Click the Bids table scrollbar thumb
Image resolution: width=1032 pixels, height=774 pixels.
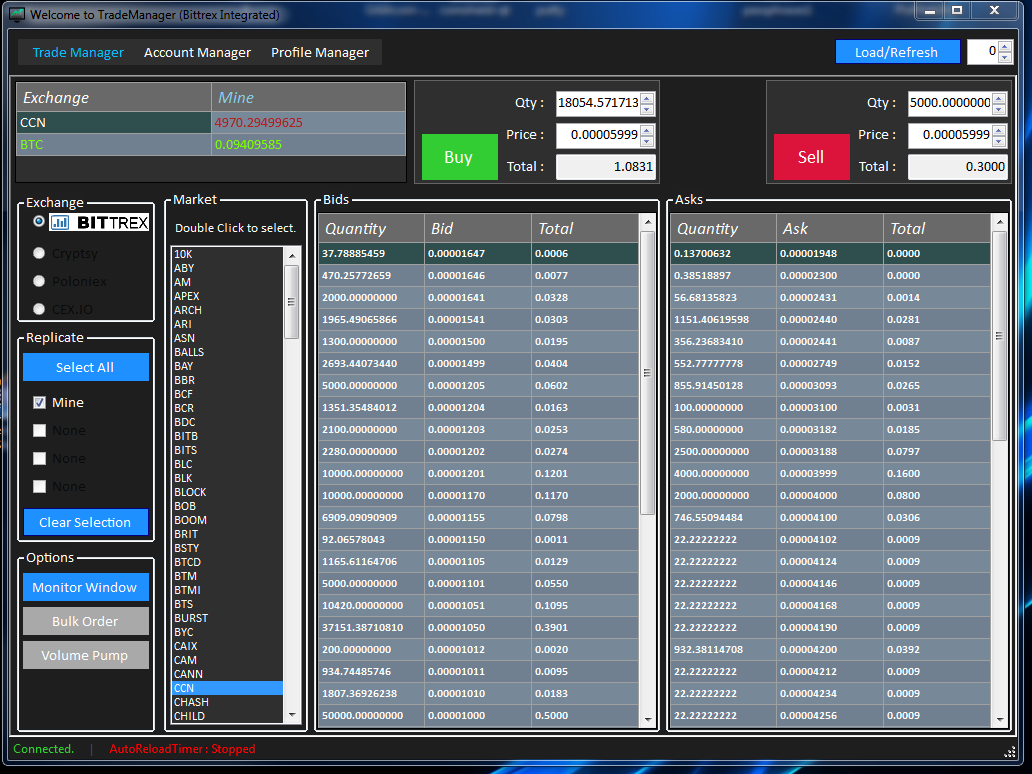click(x=648, y=373)
